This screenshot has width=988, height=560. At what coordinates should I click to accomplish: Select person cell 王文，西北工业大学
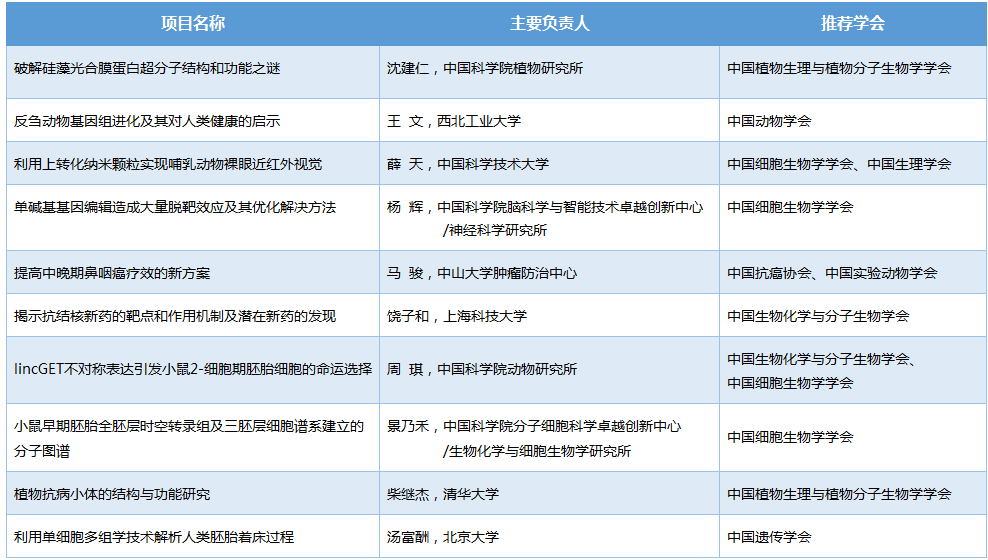(x=454, y=121)
